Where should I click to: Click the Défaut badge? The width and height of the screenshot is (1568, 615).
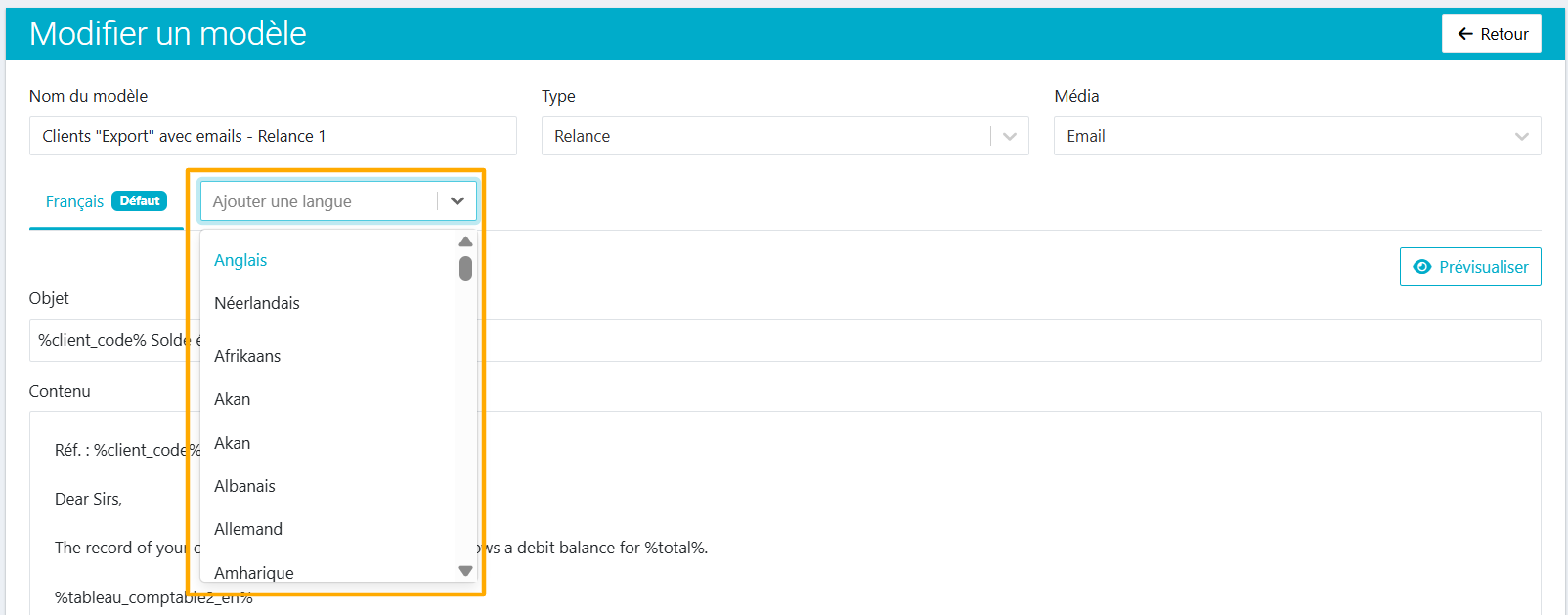140,200
